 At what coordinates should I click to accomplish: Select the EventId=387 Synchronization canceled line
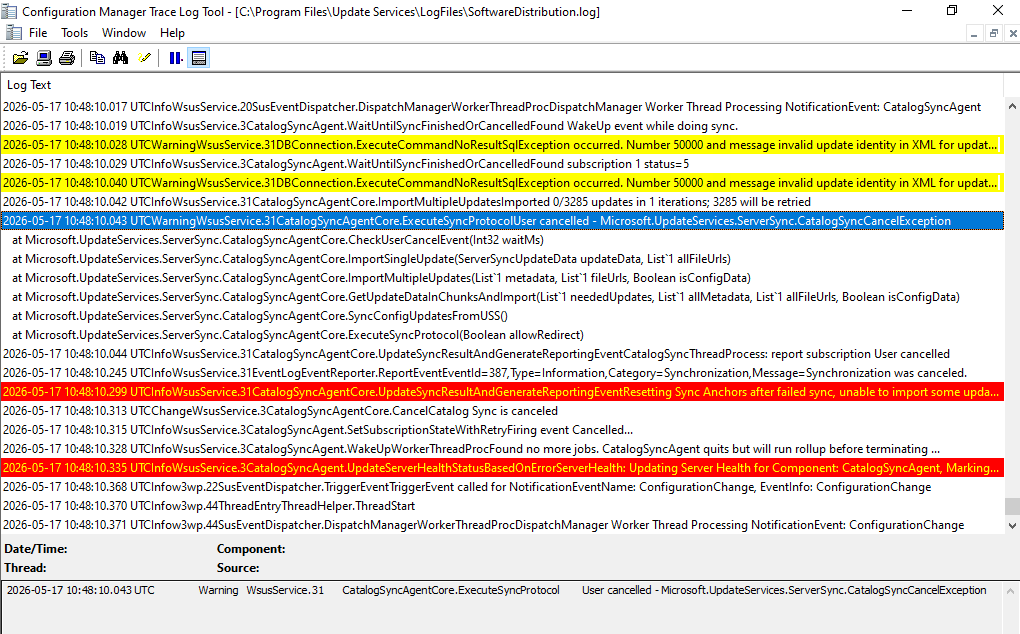tap(502, 373)
